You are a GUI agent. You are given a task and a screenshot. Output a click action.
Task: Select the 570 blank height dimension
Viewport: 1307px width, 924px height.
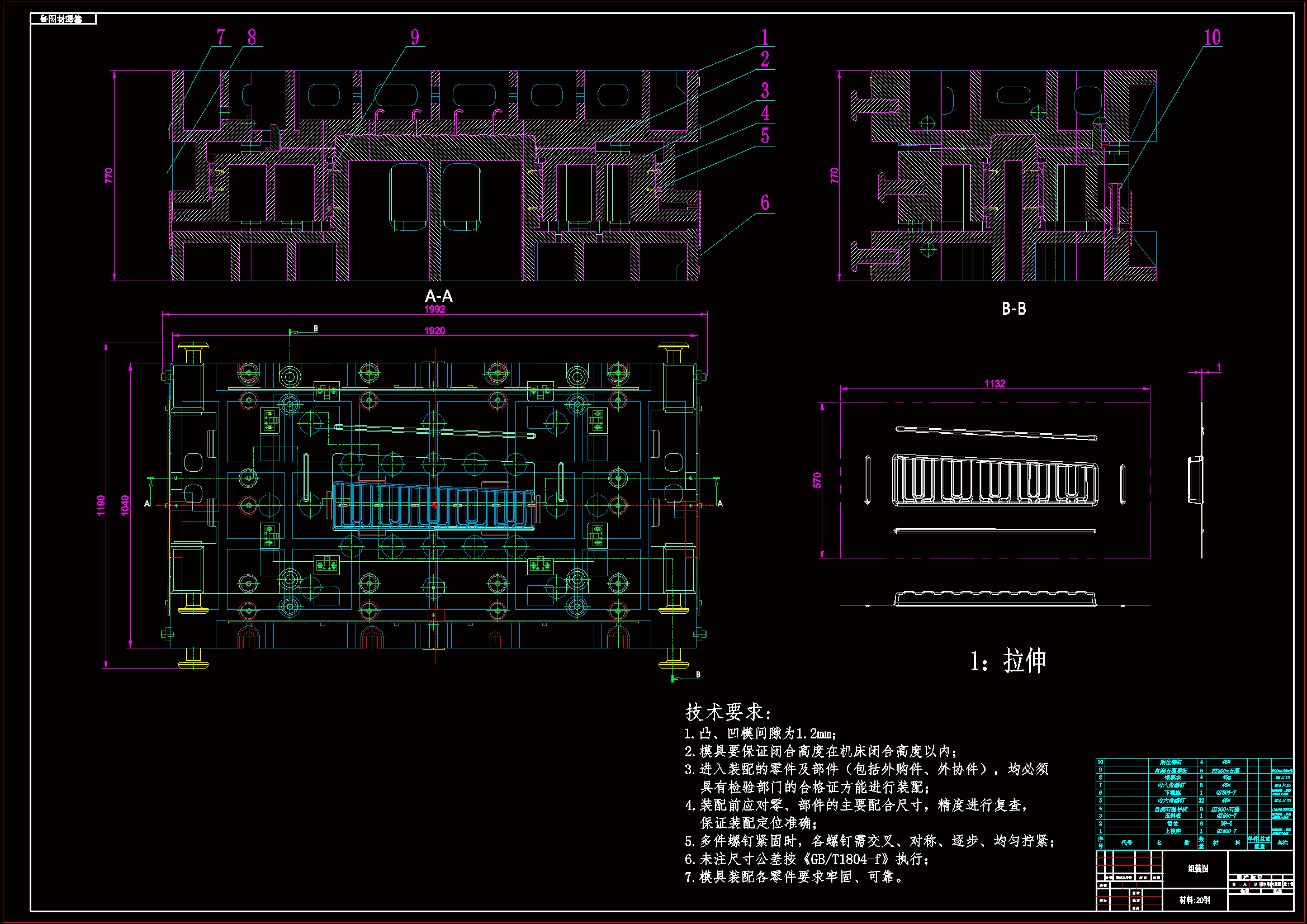(817, 480)
